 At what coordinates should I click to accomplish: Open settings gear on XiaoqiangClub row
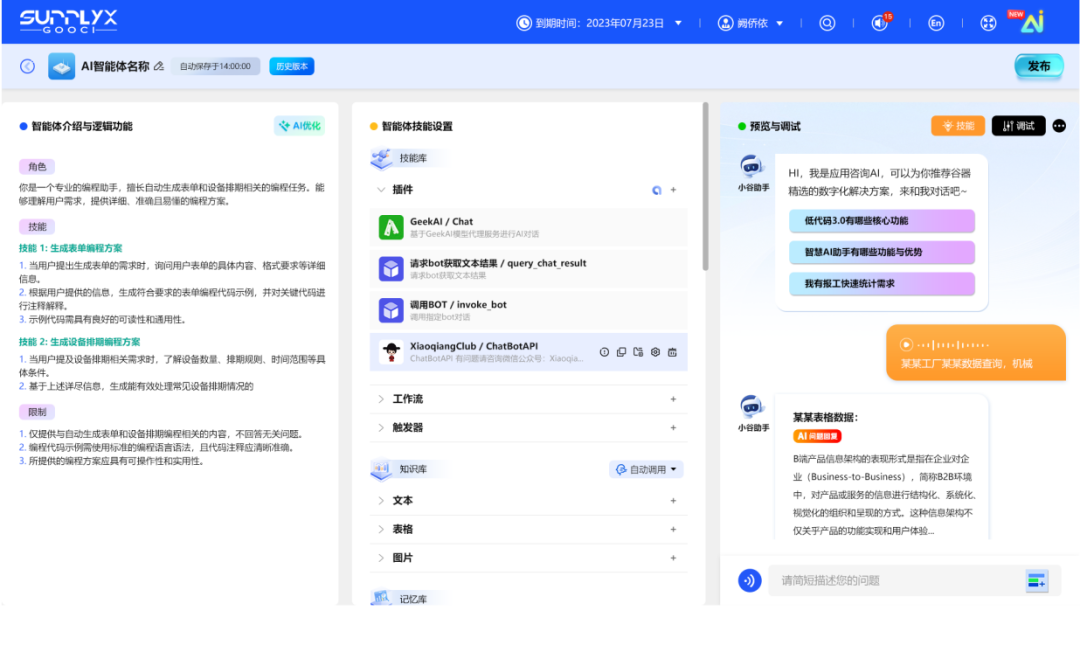point(655,352)
